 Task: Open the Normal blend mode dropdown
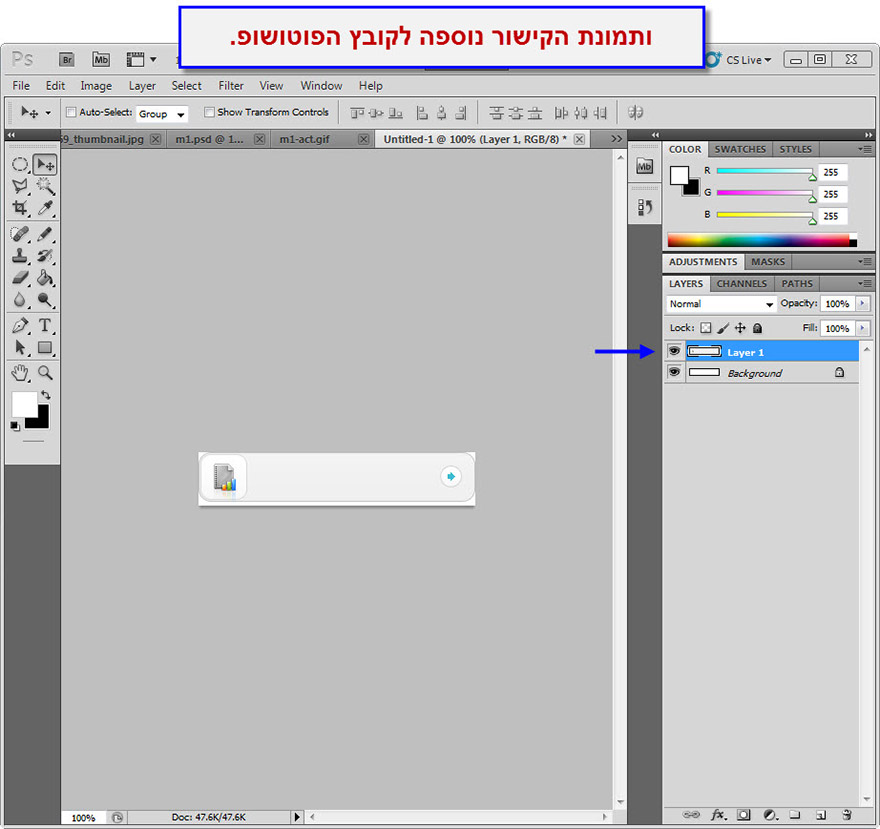(x=721, y=304)
